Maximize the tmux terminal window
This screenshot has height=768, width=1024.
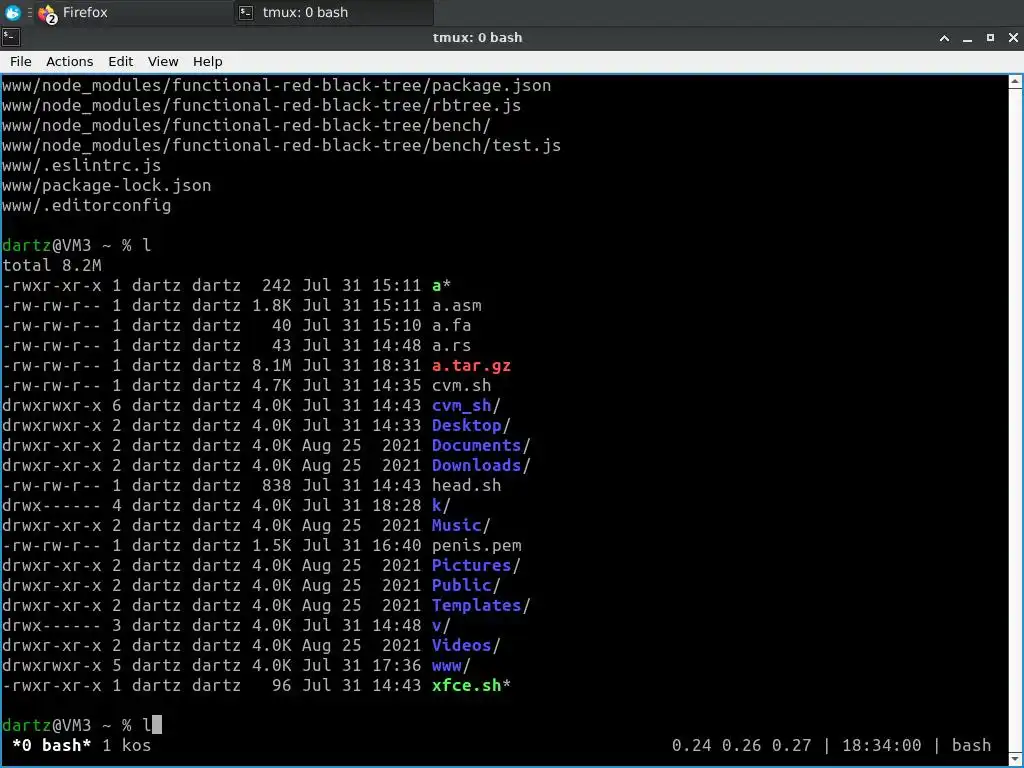[x=990, y=38]
